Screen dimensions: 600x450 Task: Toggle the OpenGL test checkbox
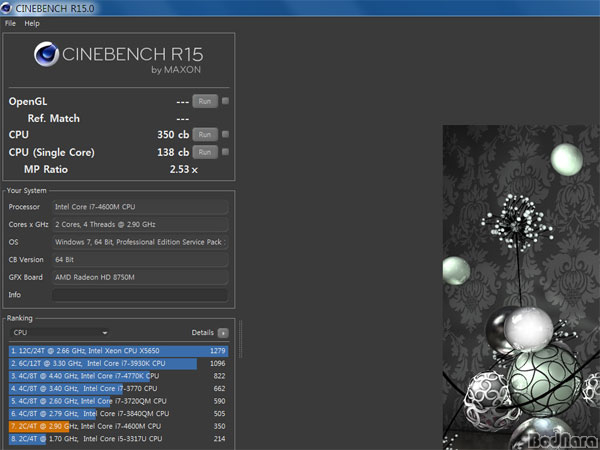click(x=225, y=101)
